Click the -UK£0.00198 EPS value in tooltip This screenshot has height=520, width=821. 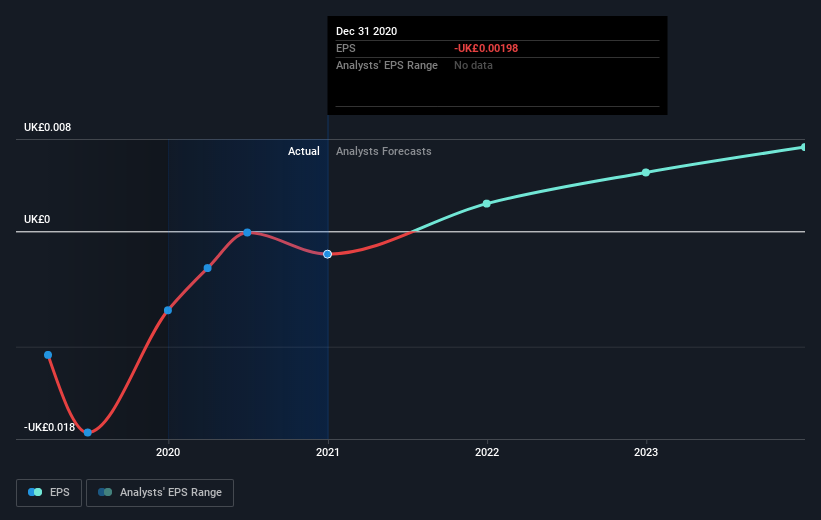point(486,48)
